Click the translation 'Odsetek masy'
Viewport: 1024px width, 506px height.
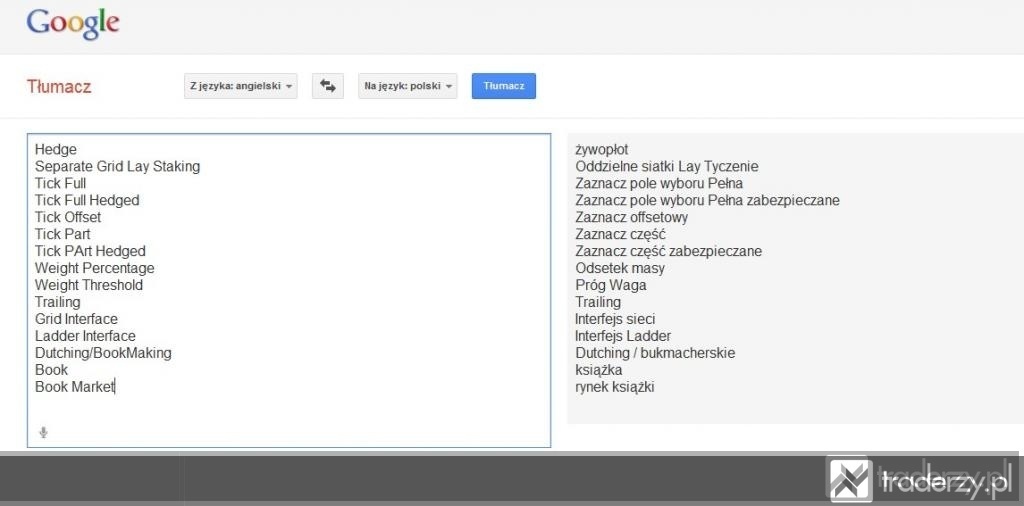[620, 268]
